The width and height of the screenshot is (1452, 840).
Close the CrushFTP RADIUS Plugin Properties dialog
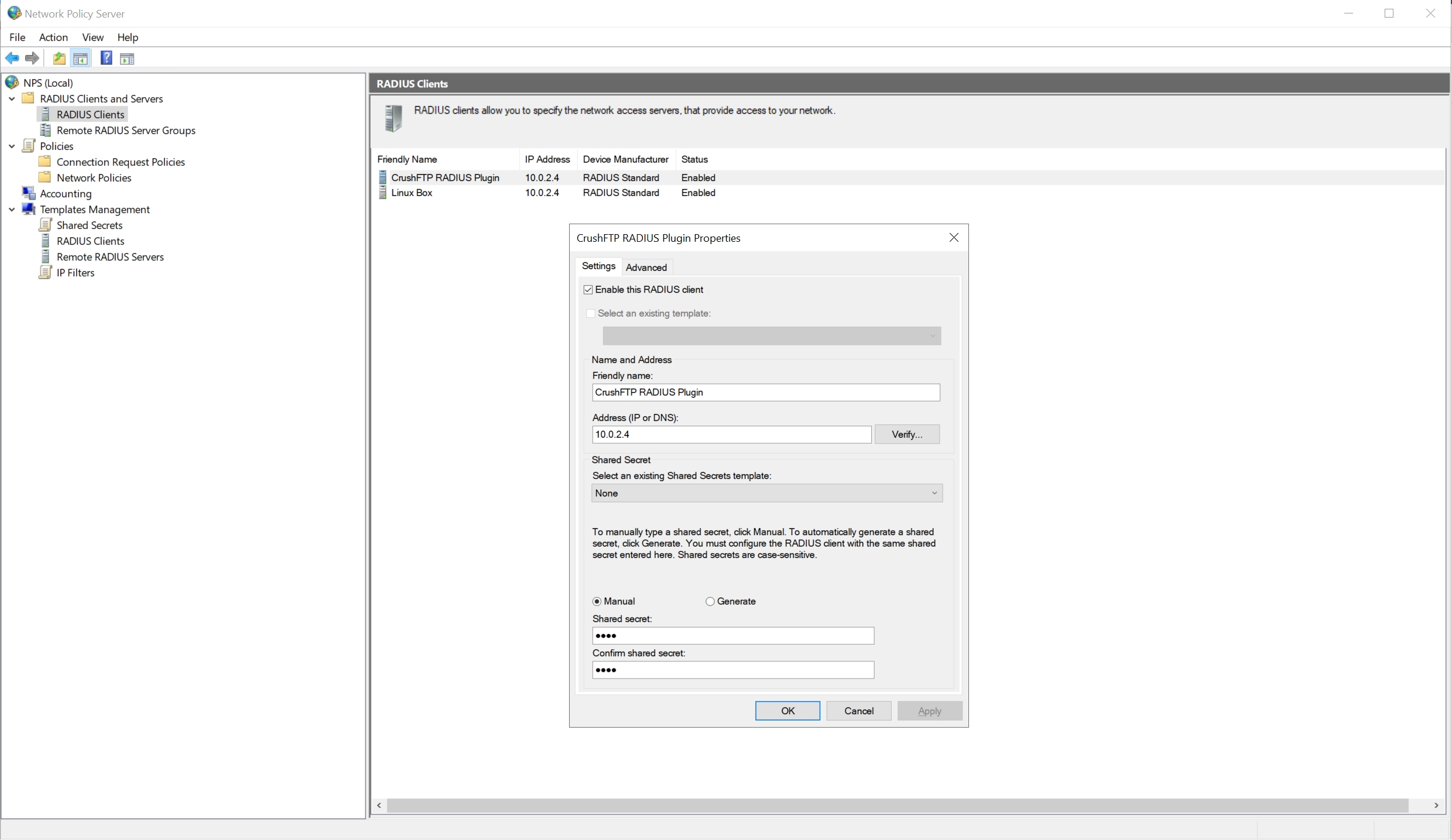click(954, 237)
